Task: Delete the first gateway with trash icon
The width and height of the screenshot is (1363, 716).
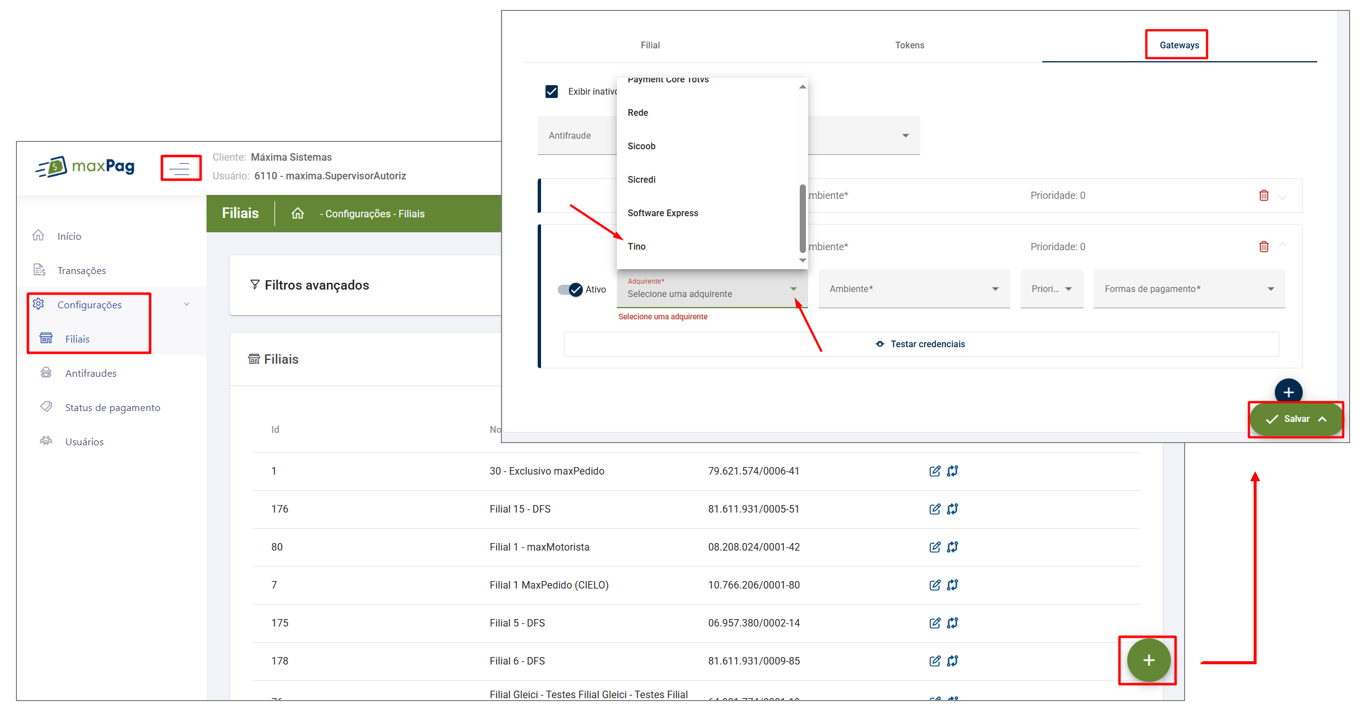Action: click(x=1263, y=196)
